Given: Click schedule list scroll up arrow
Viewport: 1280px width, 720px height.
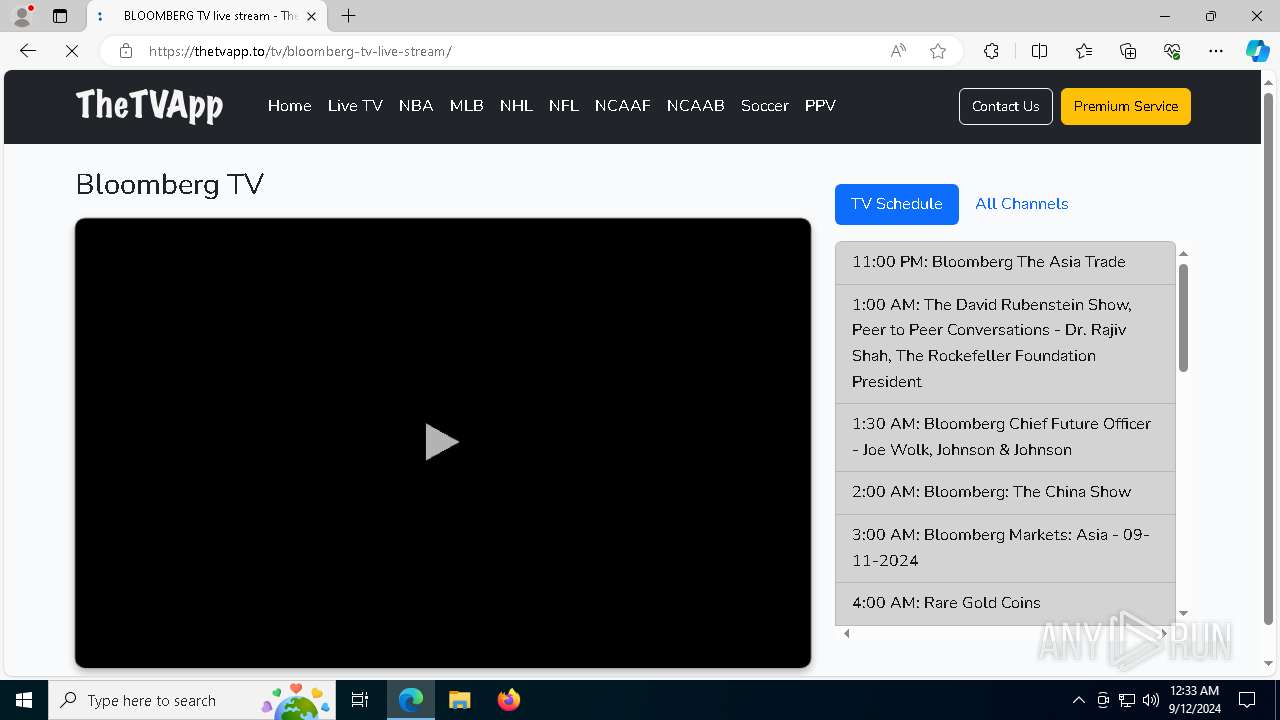Looking at the screenshot, I should coord(1183,254).
